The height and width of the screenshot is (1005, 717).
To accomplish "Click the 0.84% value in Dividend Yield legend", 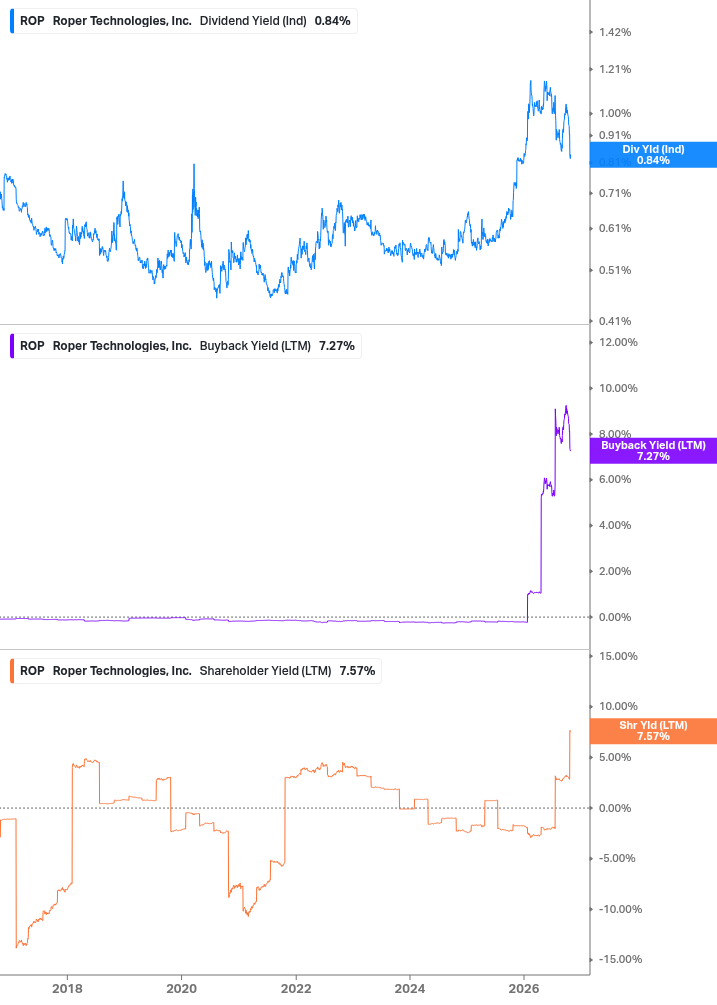I will coord(333,21).
